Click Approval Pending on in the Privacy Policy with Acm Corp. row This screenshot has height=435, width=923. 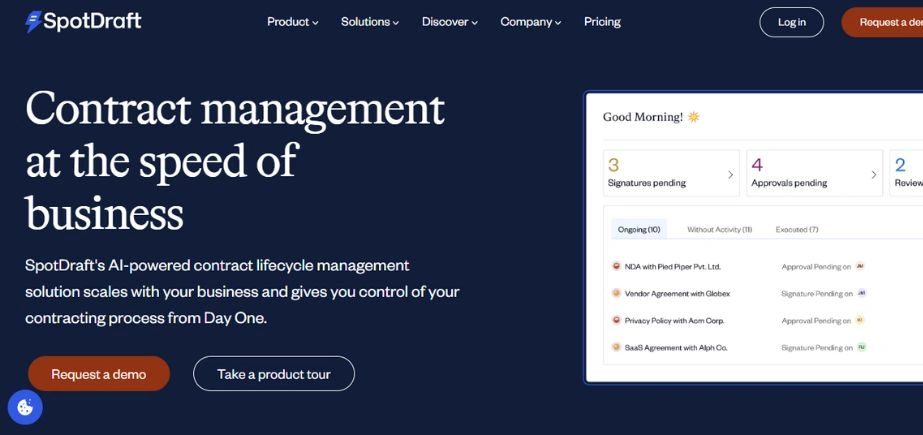tap(816, 321)
